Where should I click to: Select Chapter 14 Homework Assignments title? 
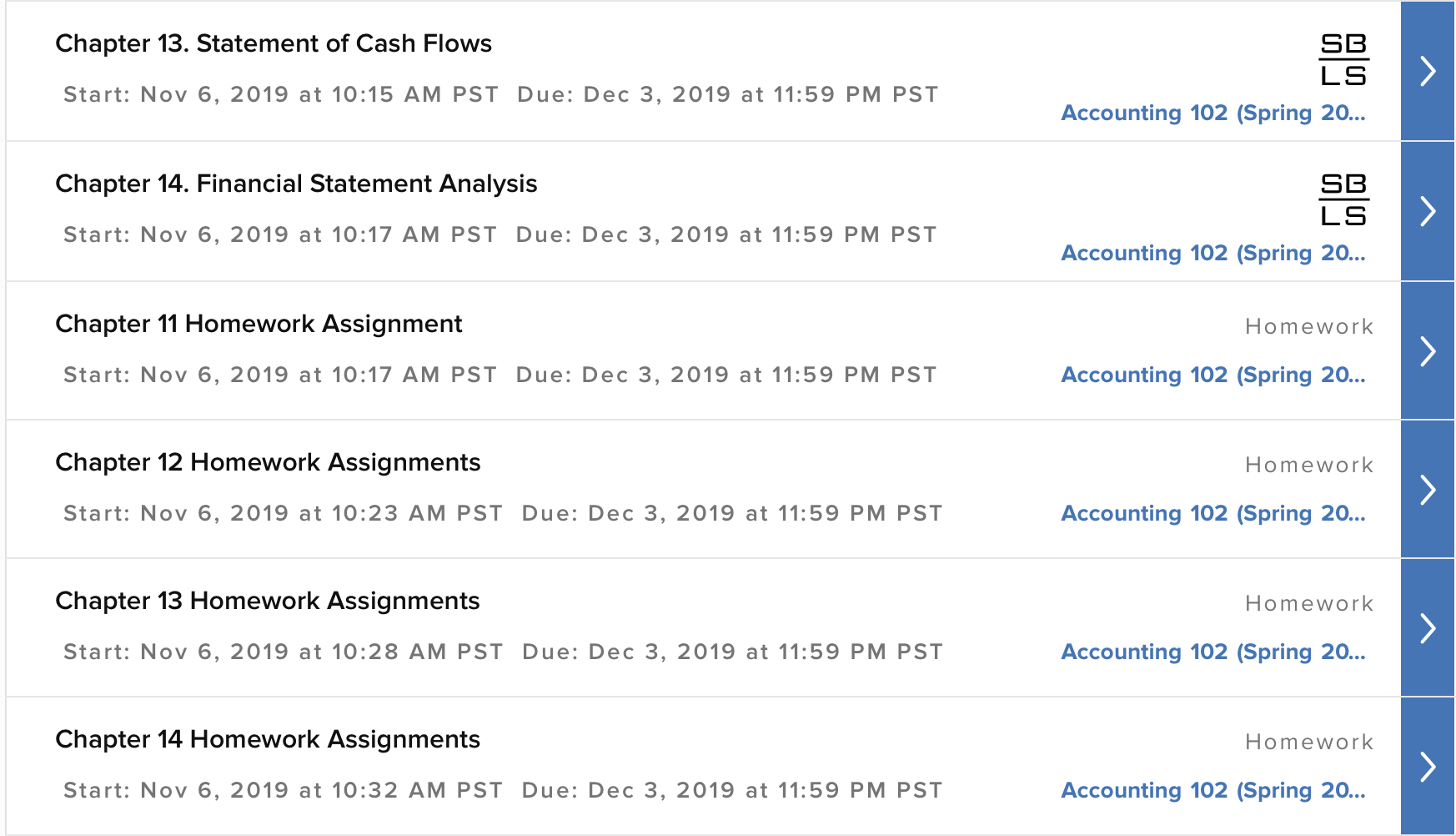click(268, 739)
